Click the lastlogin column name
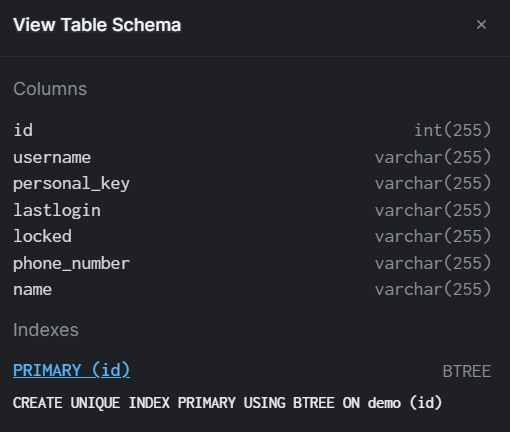The height and width of the screenshot is (432, 510). point(57,210)
